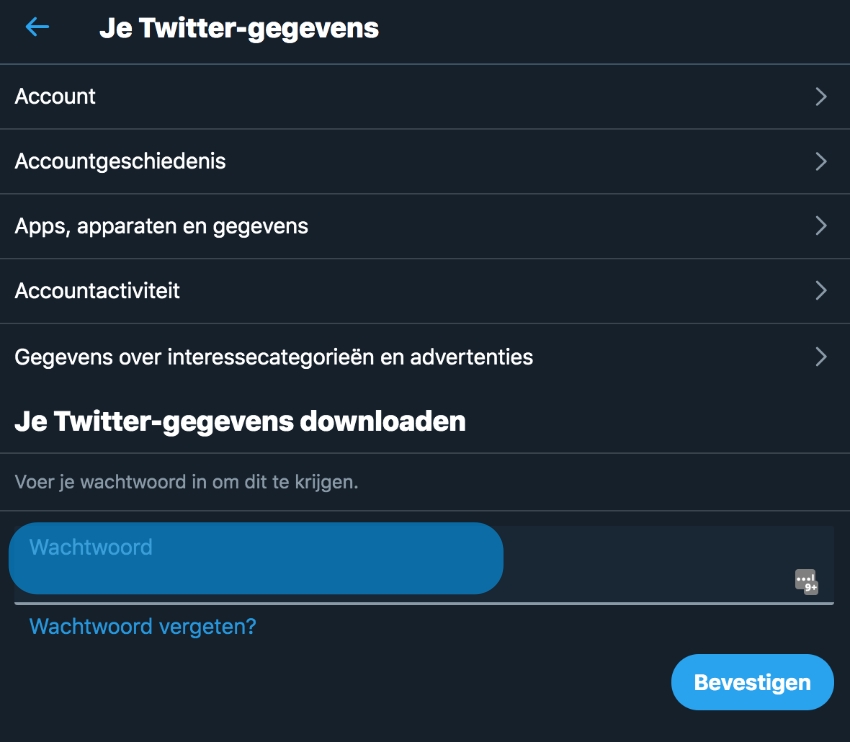
Task: Click the chevron arrow beside Account
Action: click(821, 97)
